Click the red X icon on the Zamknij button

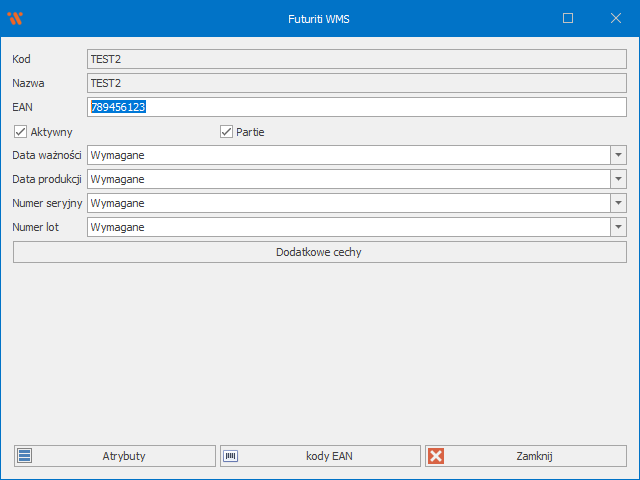coord(436,456)
